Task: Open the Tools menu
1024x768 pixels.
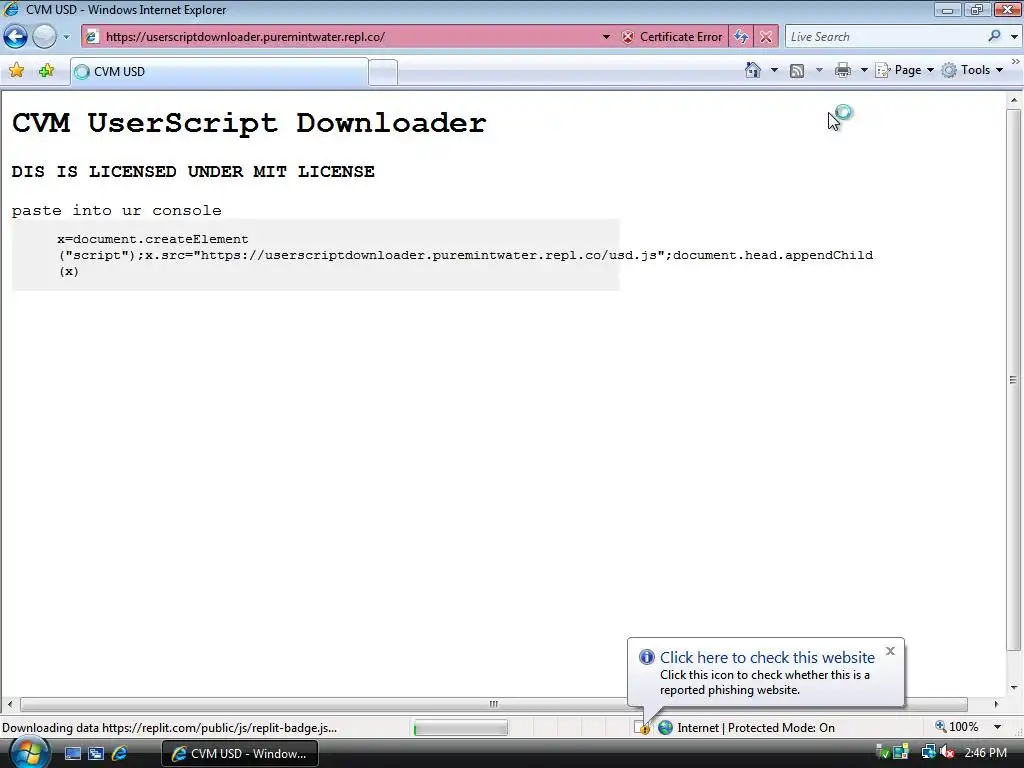Action: click(x=972, y=70)
